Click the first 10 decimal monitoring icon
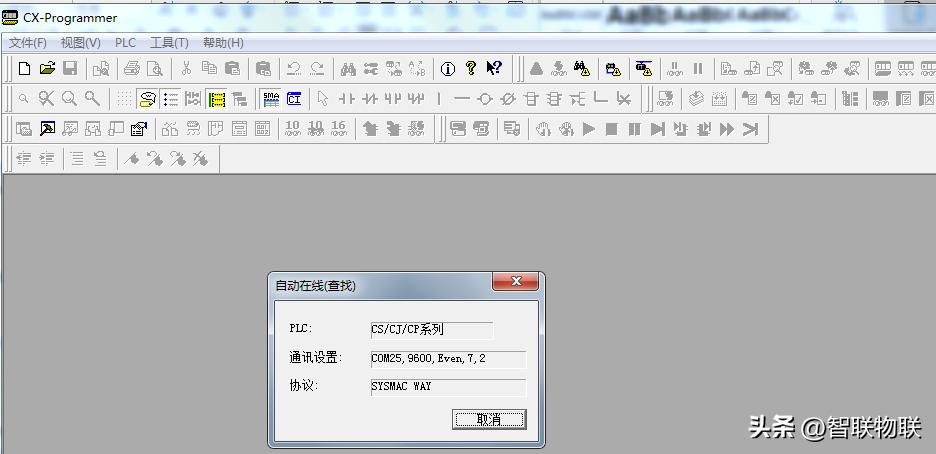The width and height of the screenshot is (936, 454). coord(292,128)
